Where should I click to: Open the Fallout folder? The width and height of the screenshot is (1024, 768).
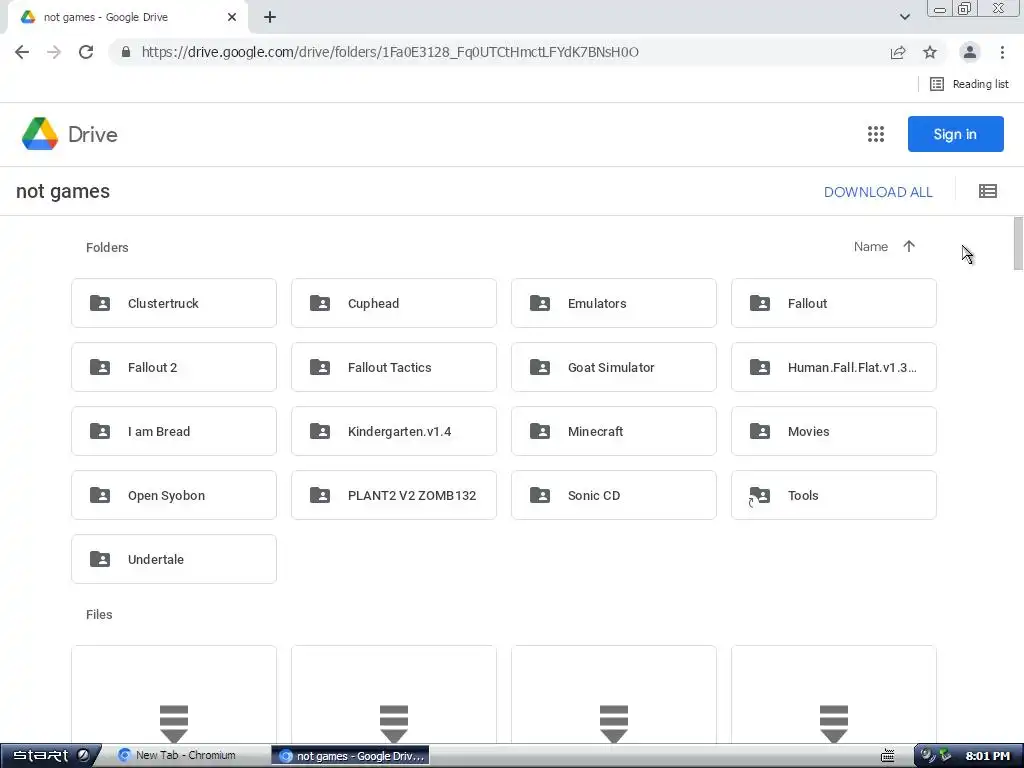[834, 303]
